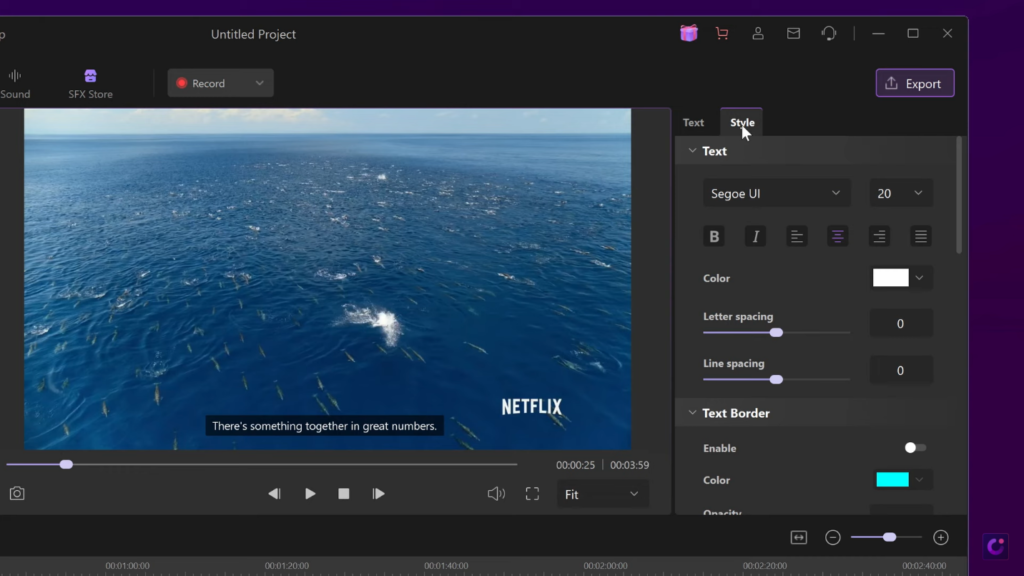Toggle italic text formatting
The height and width of the screenshot is (576, 1024).
(756, 236)
